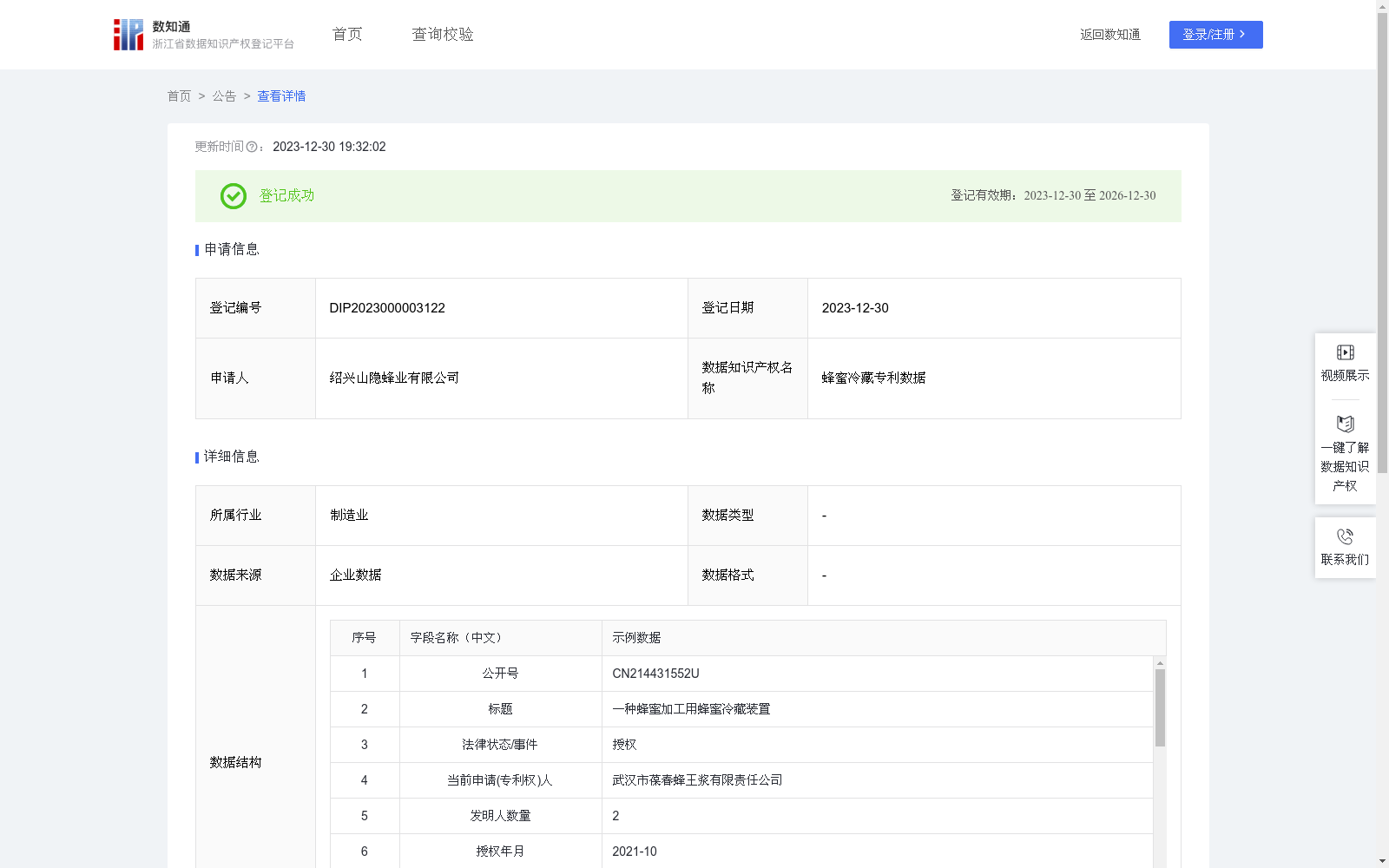Viewport: 1389px width, 868px height.
Task: Open the 视频展示 video icon
Action: (x=1346, y=352)
